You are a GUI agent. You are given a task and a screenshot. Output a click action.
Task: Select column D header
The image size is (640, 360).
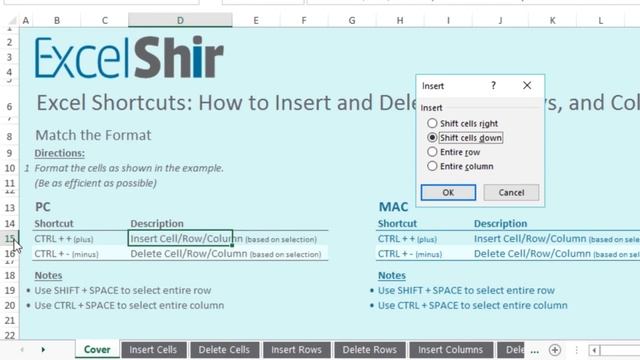click(180, 20)
